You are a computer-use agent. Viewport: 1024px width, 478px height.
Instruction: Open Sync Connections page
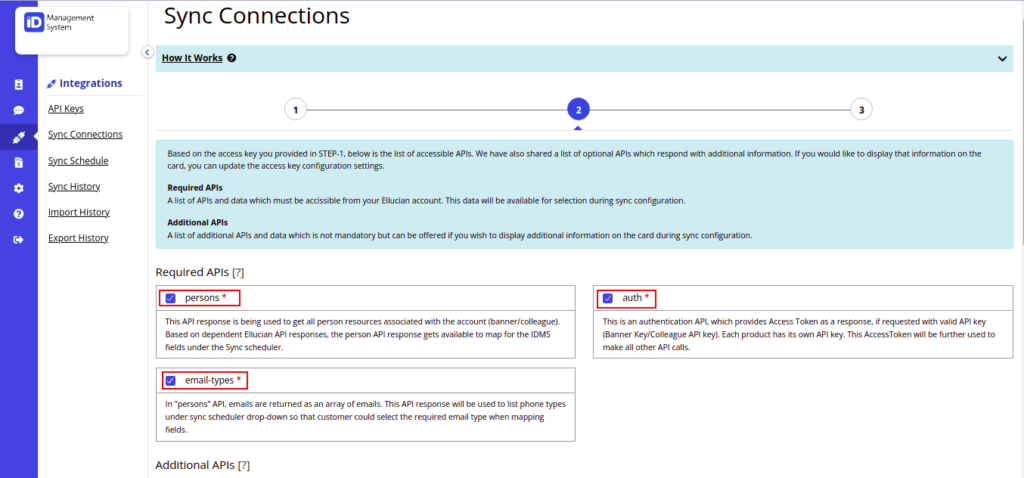click(x=85, y=135)
